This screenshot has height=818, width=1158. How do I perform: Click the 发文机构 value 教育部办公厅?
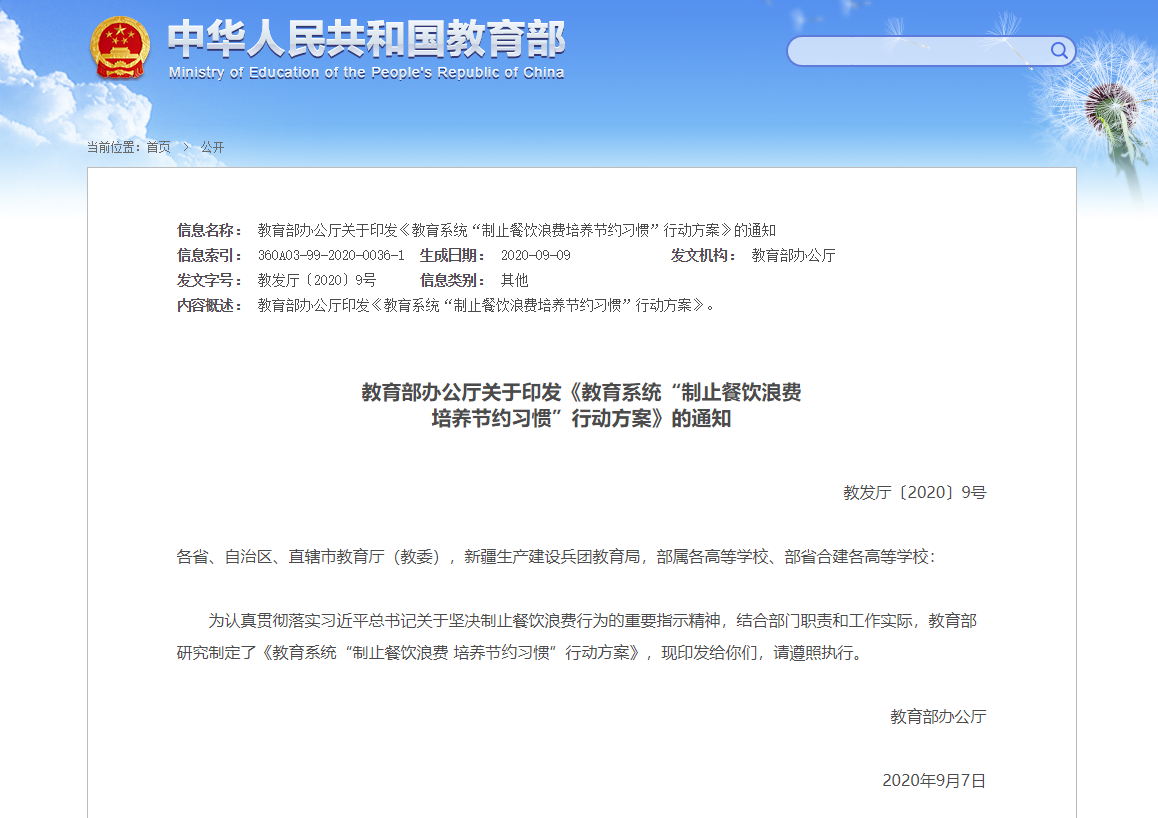[793, 255]
